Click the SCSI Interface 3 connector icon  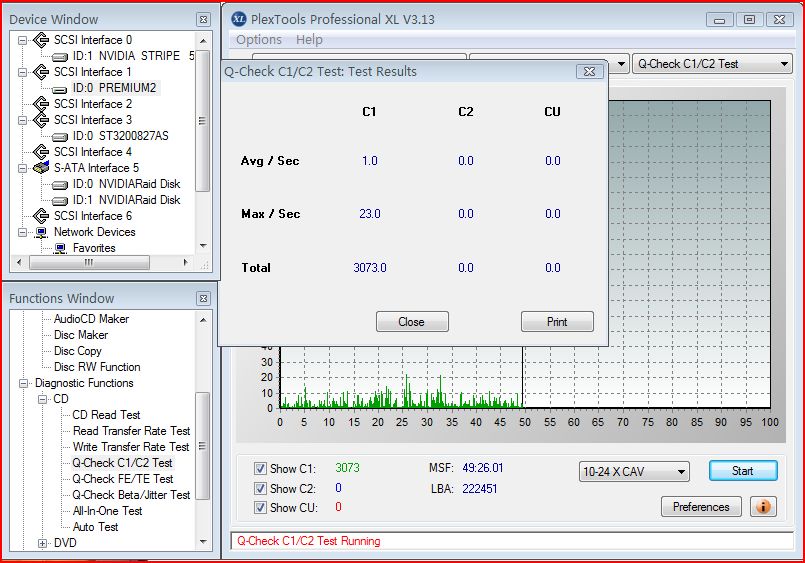click(41, 120)
